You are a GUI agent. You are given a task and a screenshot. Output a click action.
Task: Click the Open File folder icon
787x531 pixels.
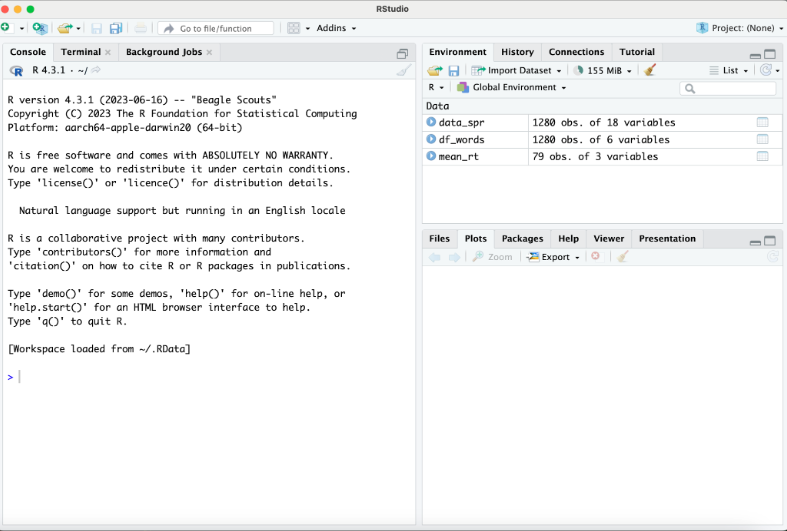(64, 28)
